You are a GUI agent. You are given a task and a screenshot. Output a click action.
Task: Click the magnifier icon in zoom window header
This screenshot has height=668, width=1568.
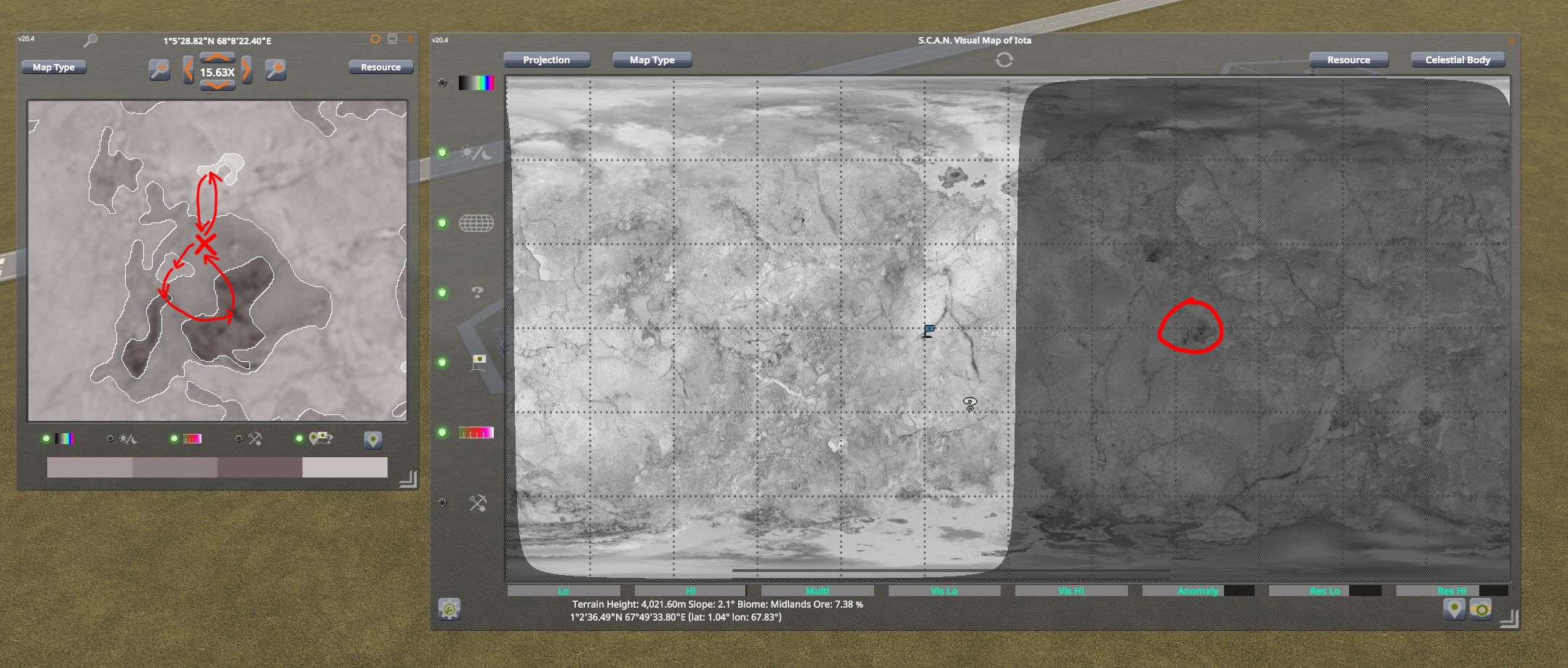click(90, 41)
